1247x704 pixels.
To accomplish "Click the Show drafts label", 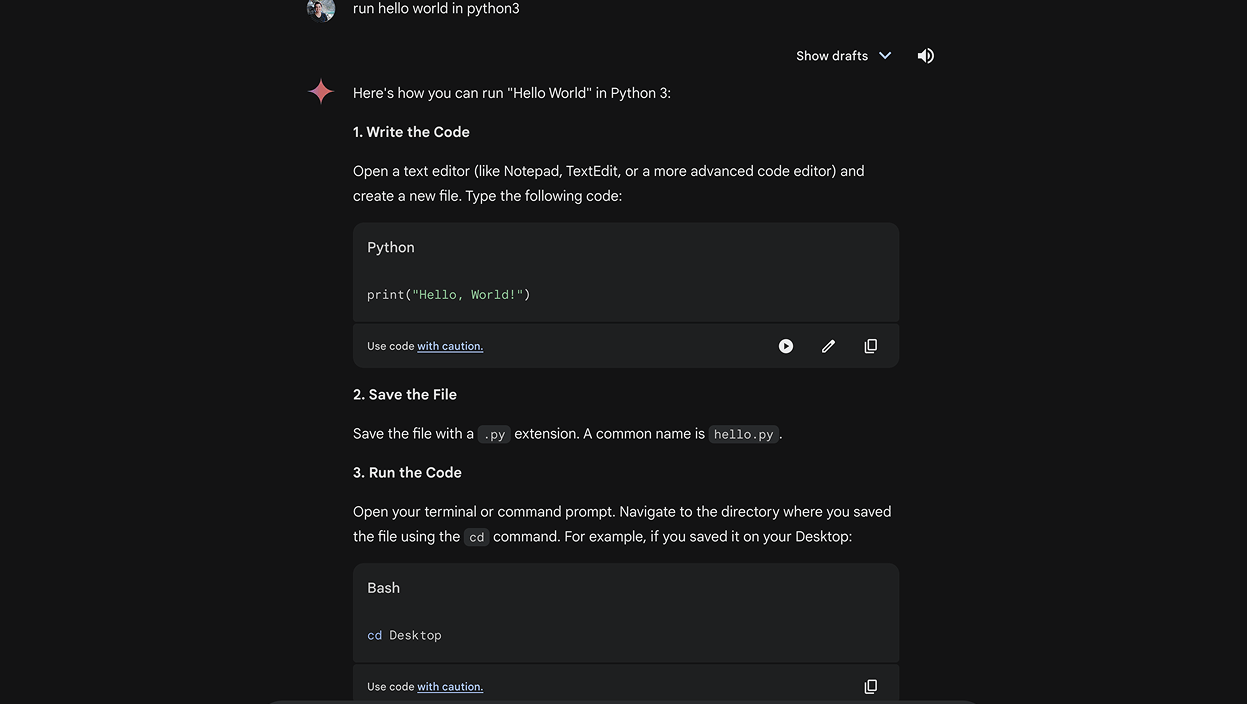I will pos(832,56).
